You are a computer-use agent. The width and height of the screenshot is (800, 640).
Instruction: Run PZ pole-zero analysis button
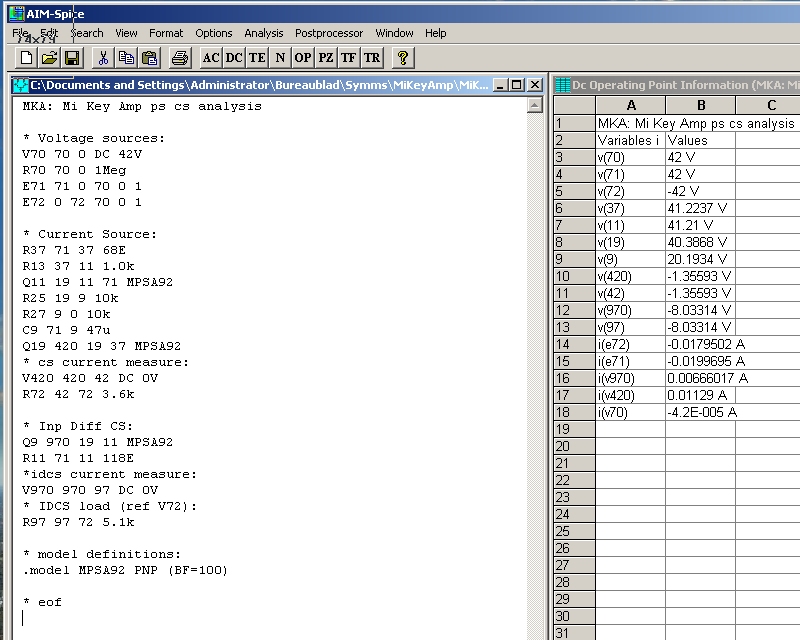[x=326, y=58]
